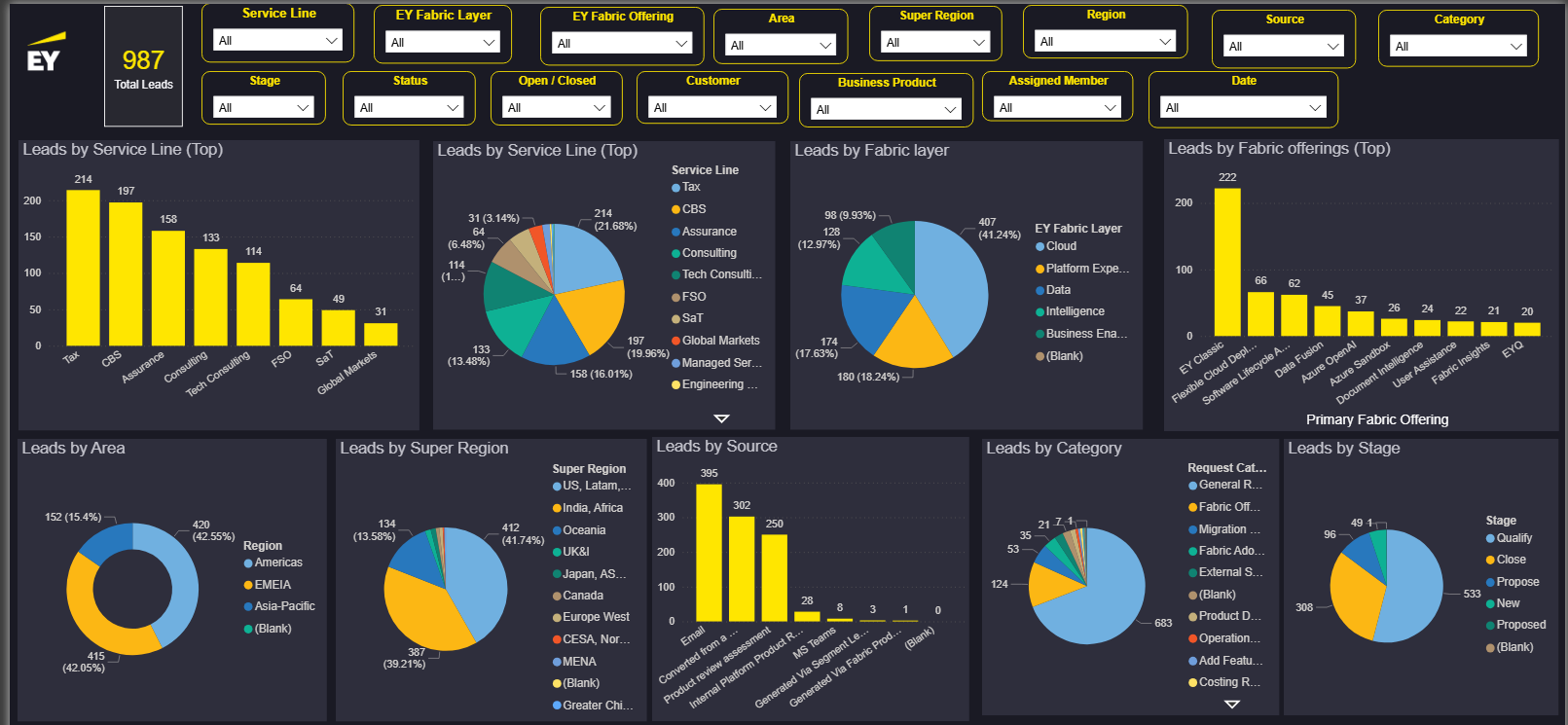Click the Consulting legend color swatch
Image resolution: width=1568 pixels, height=725 pixels.
tap(675, 253)
